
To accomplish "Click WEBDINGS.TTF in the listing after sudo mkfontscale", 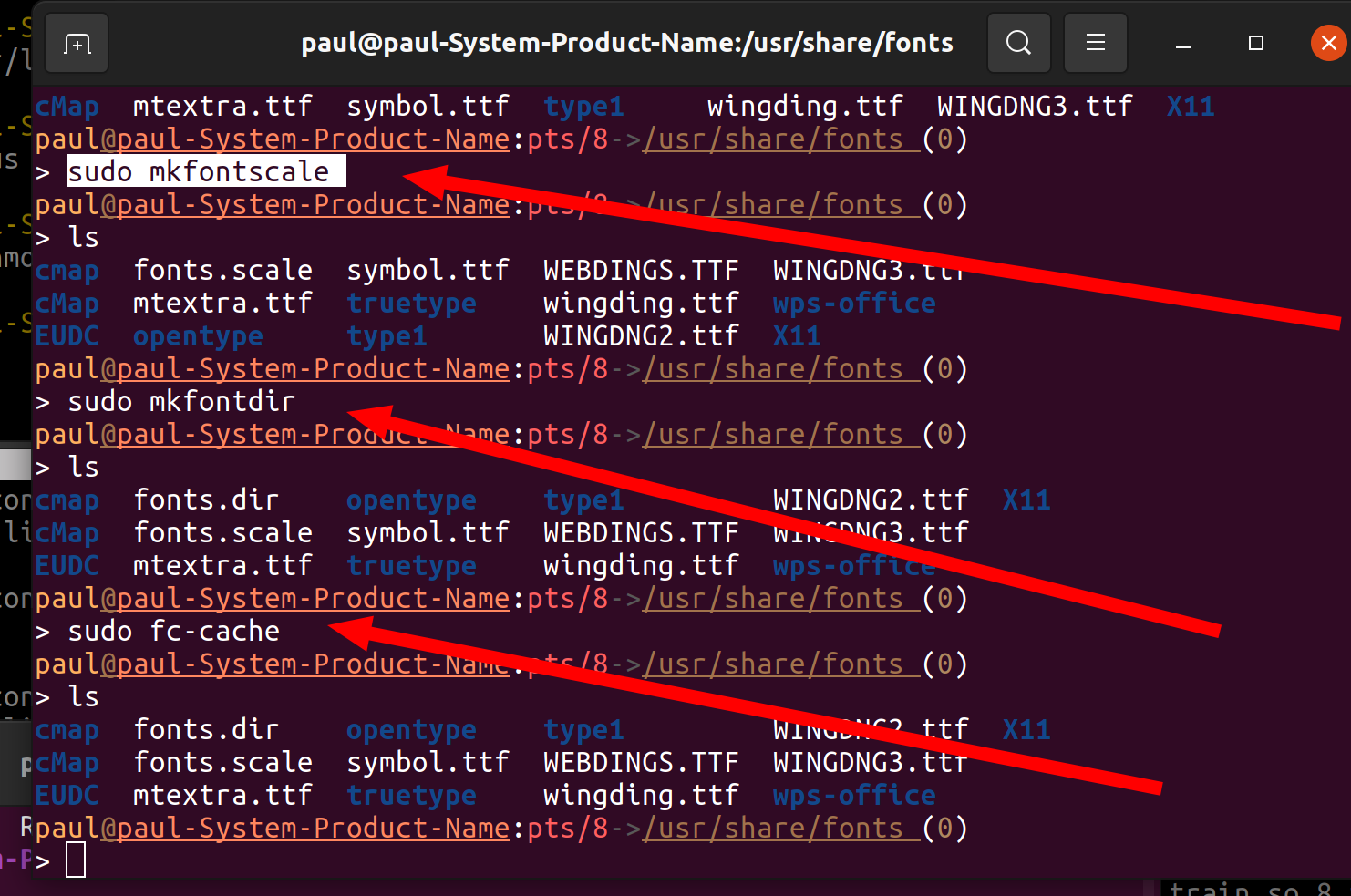I will tap(641, 271).
